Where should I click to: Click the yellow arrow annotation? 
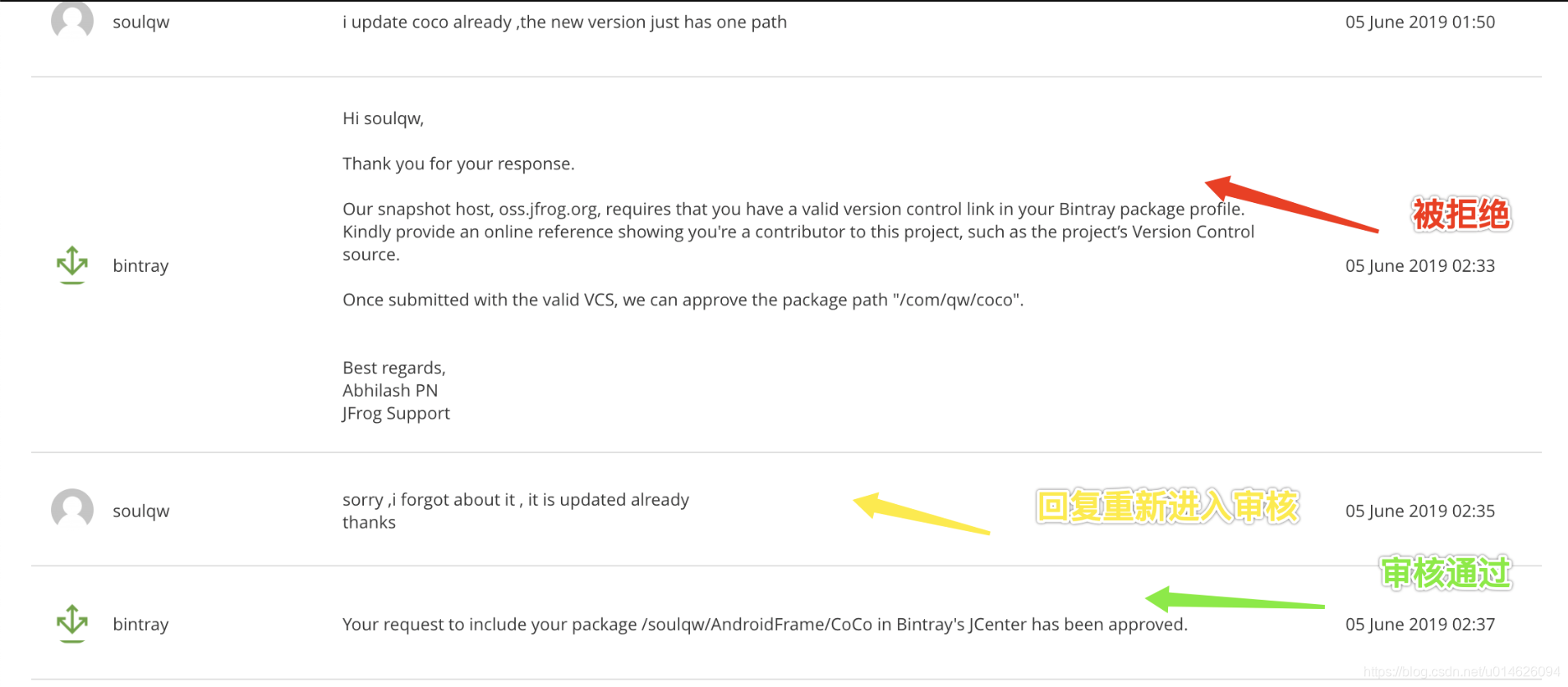pyautogui.click(x=921, y=513)
